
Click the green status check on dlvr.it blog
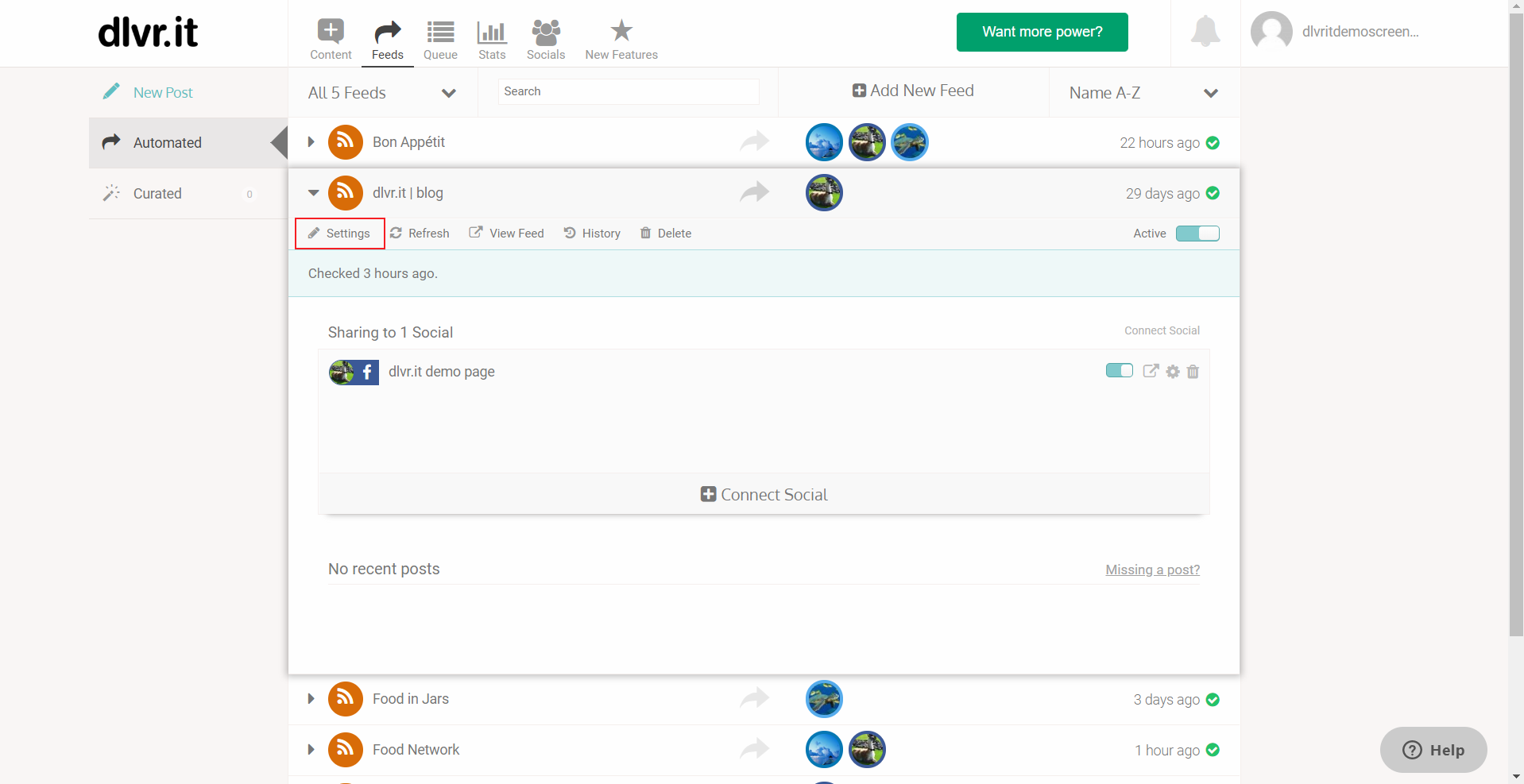pyautogui.click(x=1213, y=193)
